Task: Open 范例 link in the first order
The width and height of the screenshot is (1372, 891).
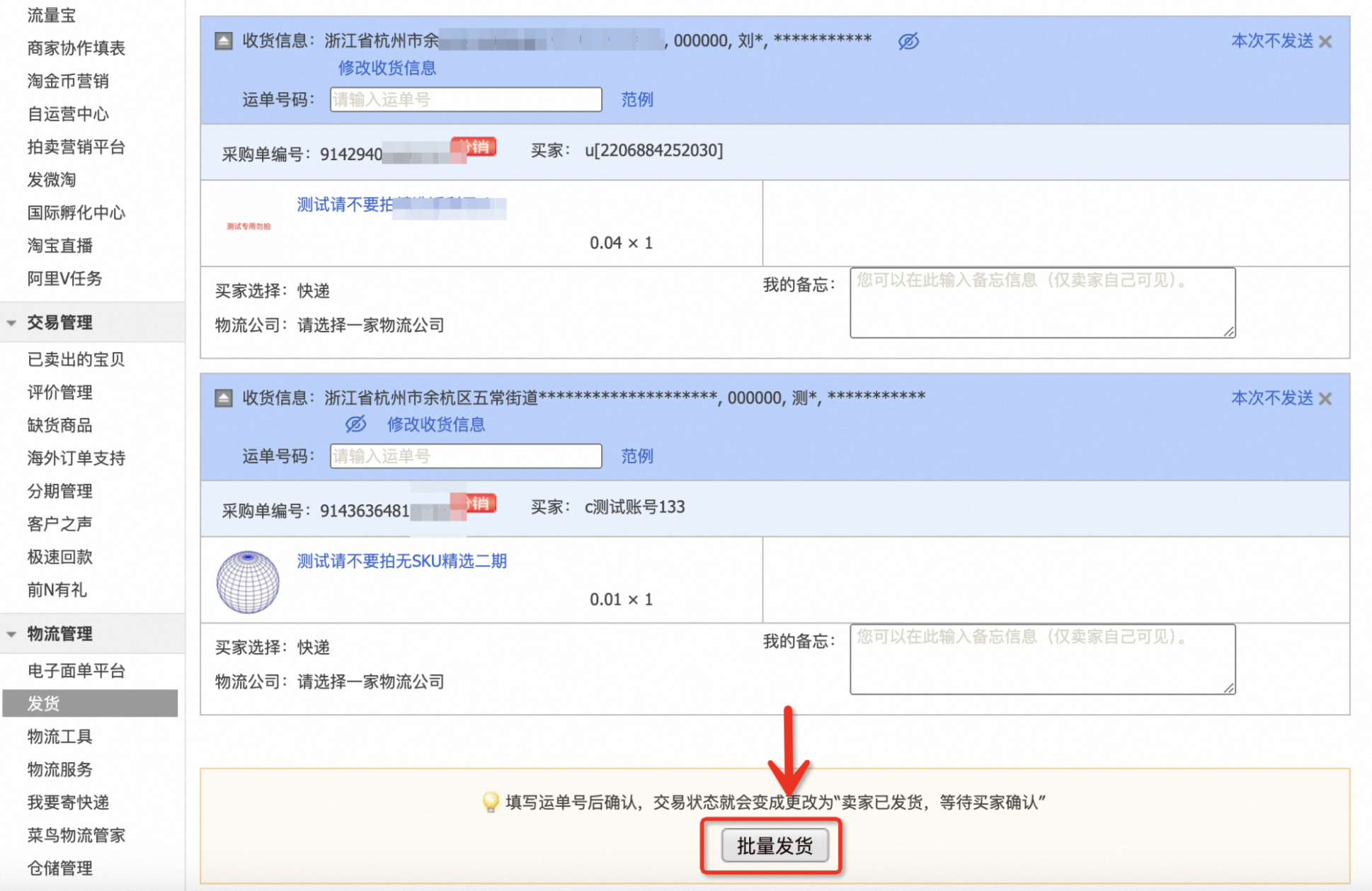Action: click(x=637, y=99)
